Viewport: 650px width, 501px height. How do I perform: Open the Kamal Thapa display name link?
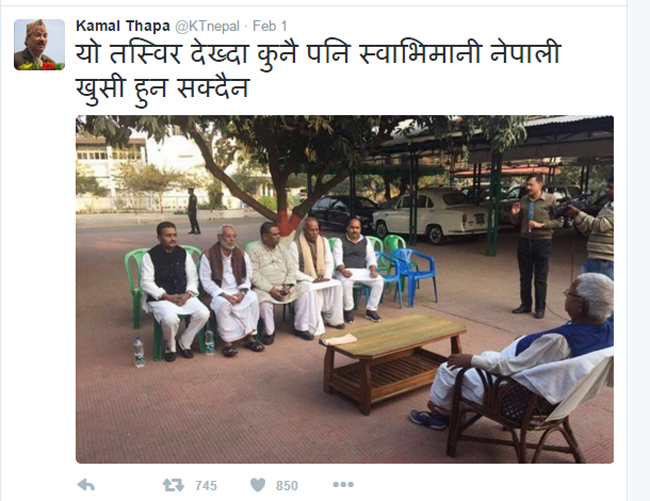click(123, 26)
